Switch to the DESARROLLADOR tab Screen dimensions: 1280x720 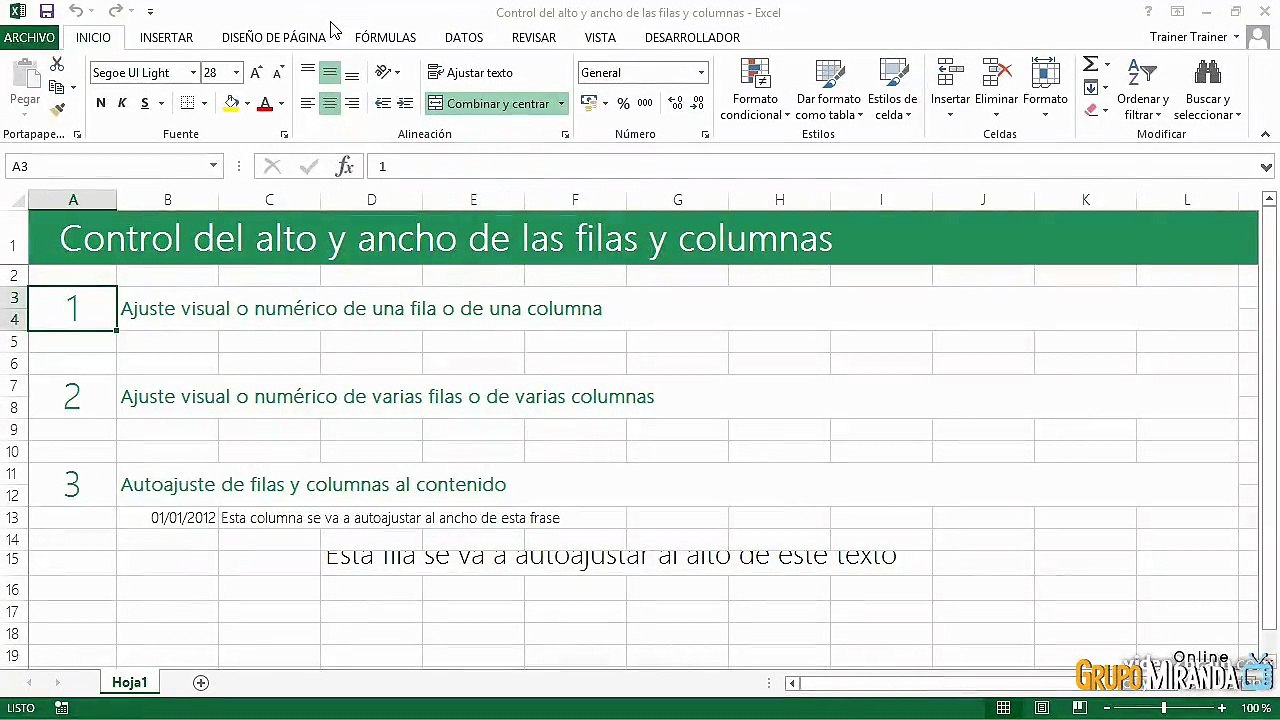coord(692,37)
